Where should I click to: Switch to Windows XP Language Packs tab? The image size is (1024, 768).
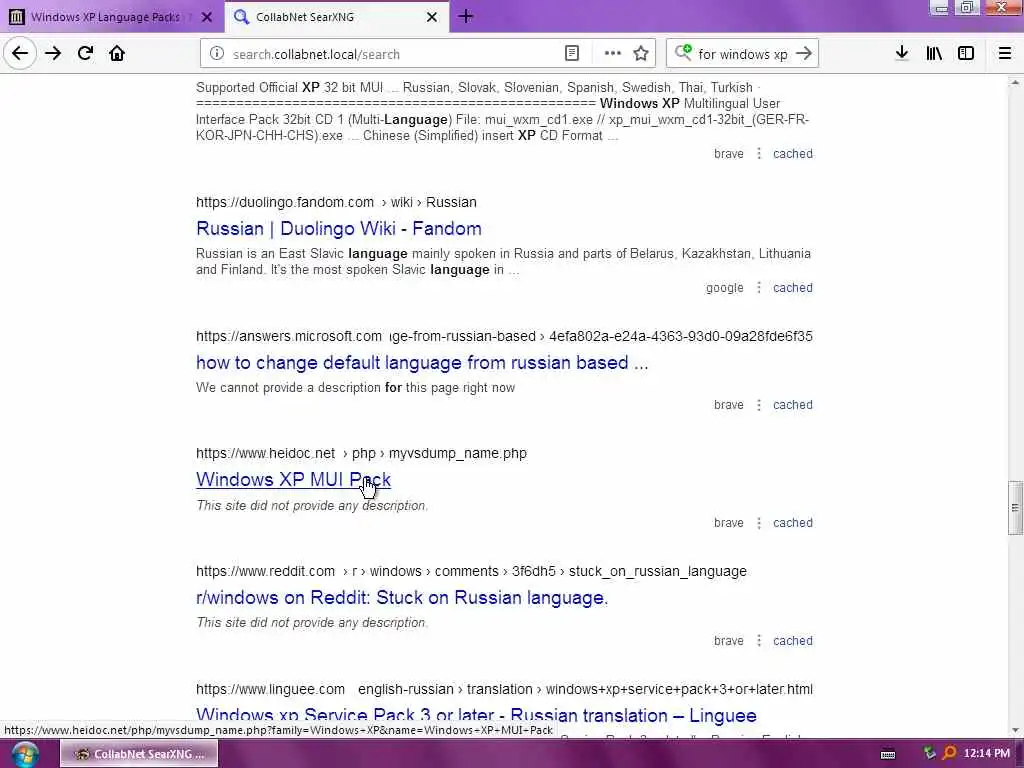tap(104, 17)
